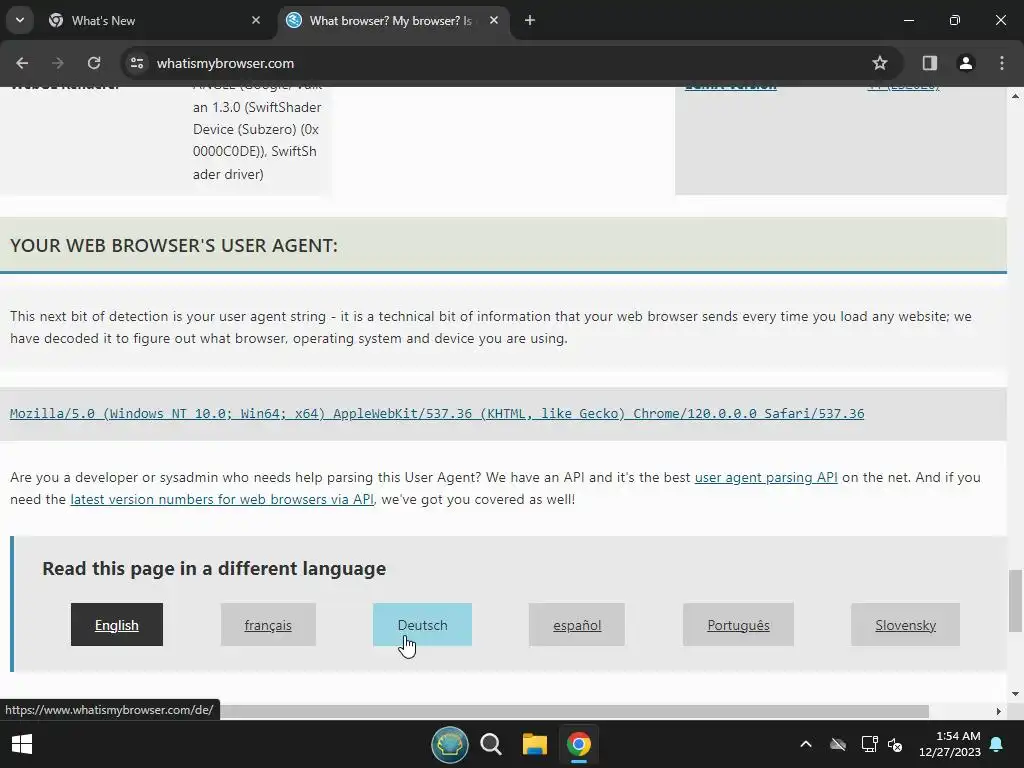The width and height of the screenshot is (1024, 768).
Task: Switch page language to Deutsch
Action: coord(423,624)
